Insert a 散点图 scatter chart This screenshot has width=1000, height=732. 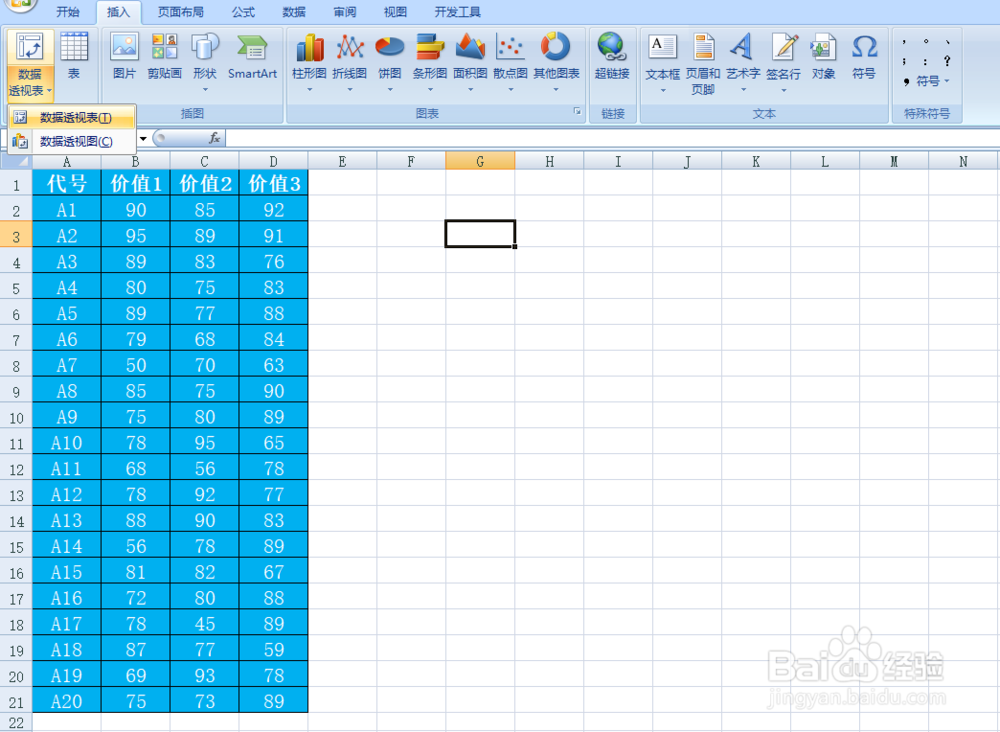510,62
